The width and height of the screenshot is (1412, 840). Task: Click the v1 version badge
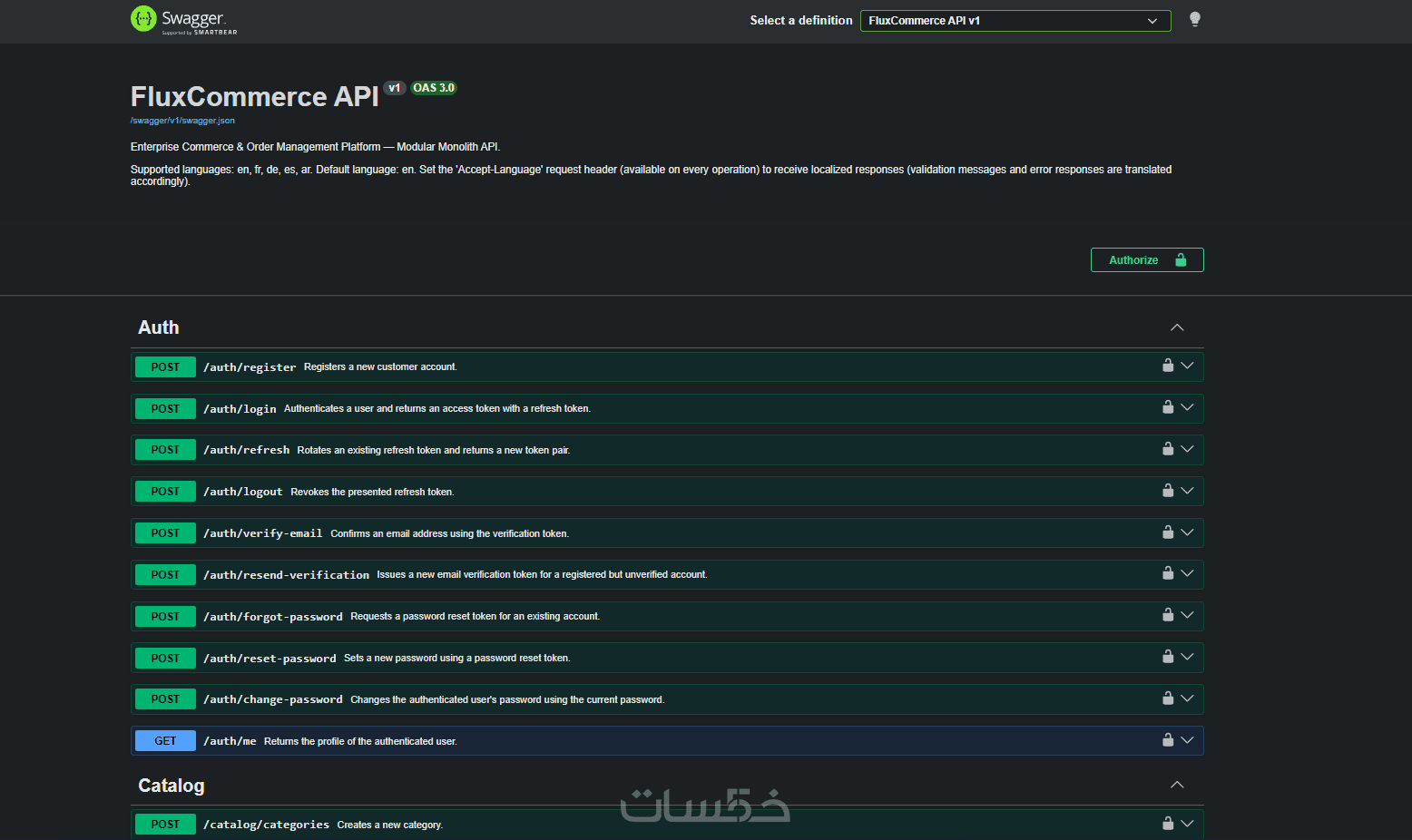395,88
